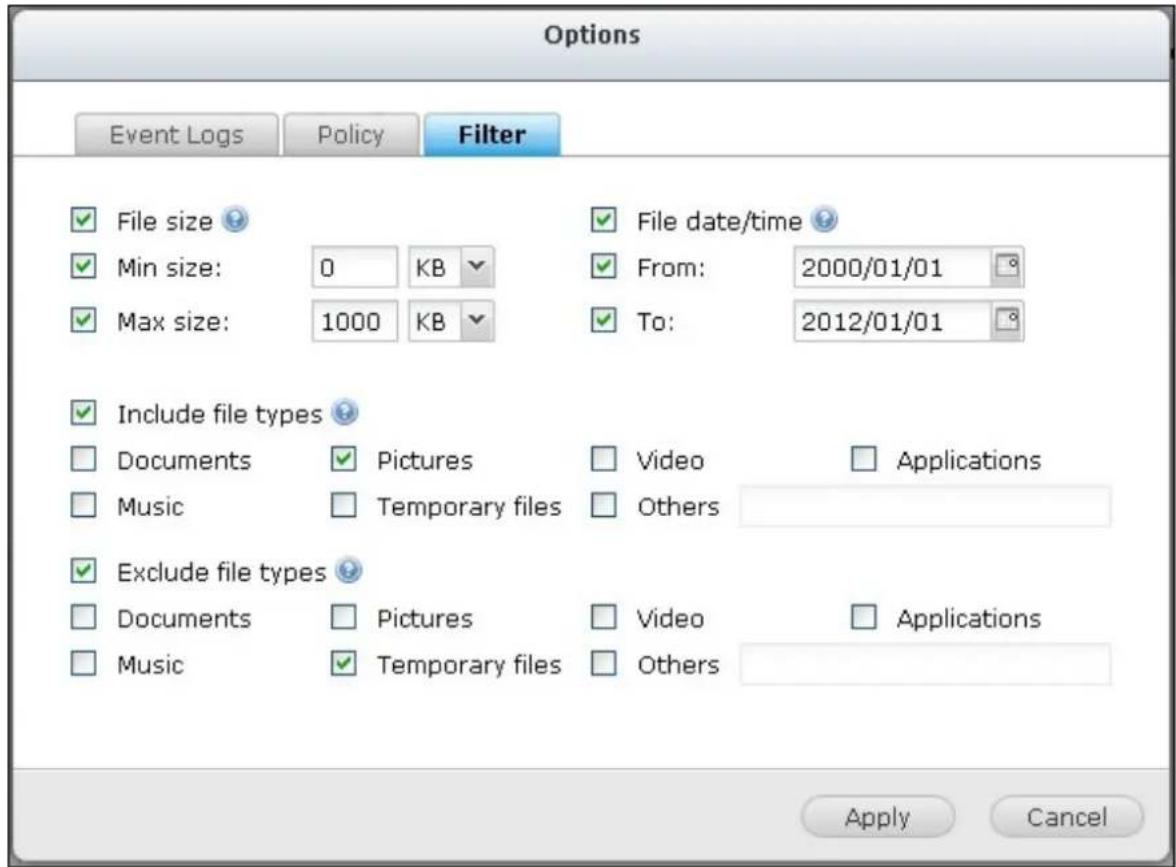Disable the Exclude file types checkbox
Screen dimensions: 1176x867
click(83, 571)
